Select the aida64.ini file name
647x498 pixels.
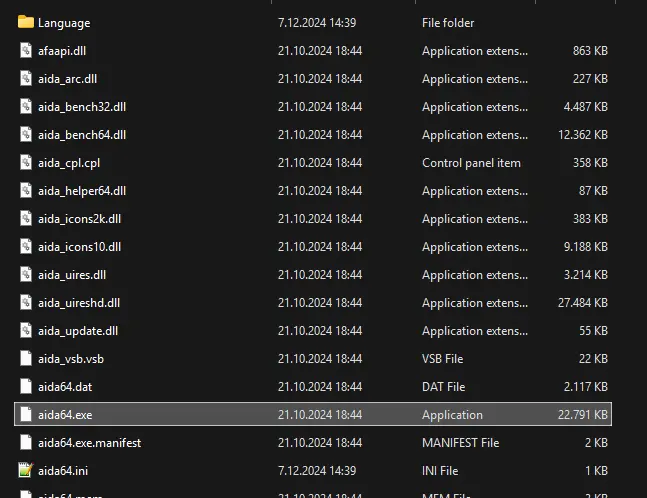(x=63, y=471)
